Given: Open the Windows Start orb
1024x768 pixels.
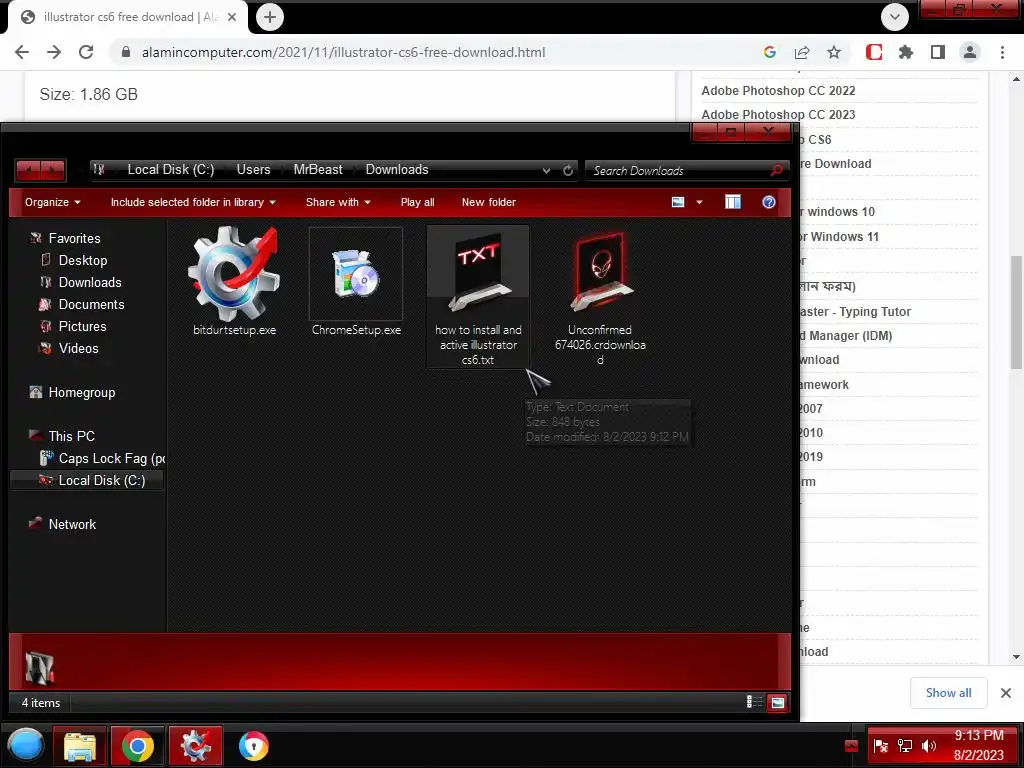Looking at the screenshot, I should (x=25, y=745).
